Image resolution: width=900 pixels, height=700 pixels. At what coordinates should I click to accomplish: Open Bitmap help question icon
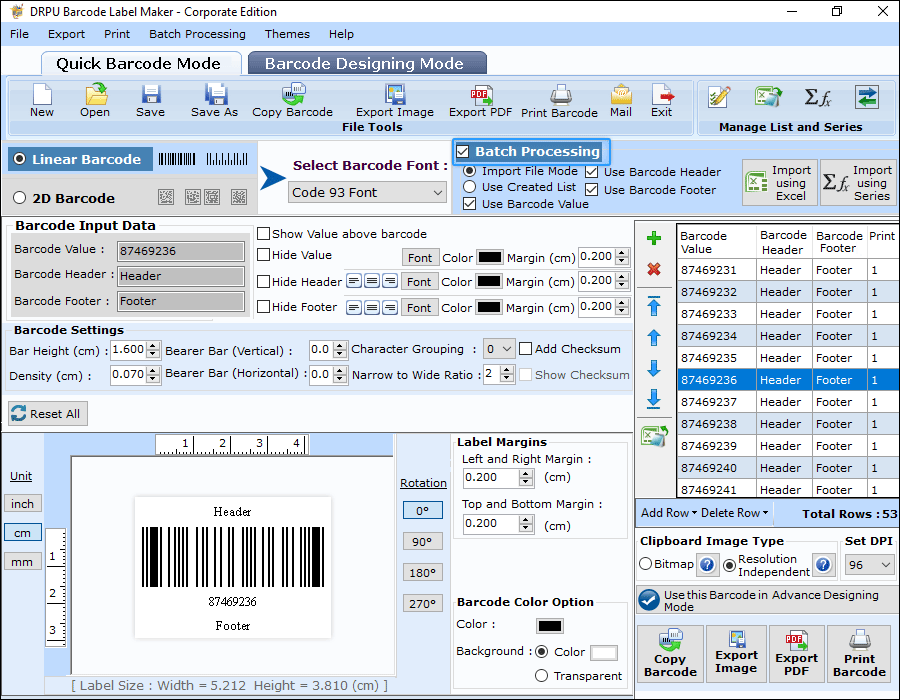pos(707,565)
